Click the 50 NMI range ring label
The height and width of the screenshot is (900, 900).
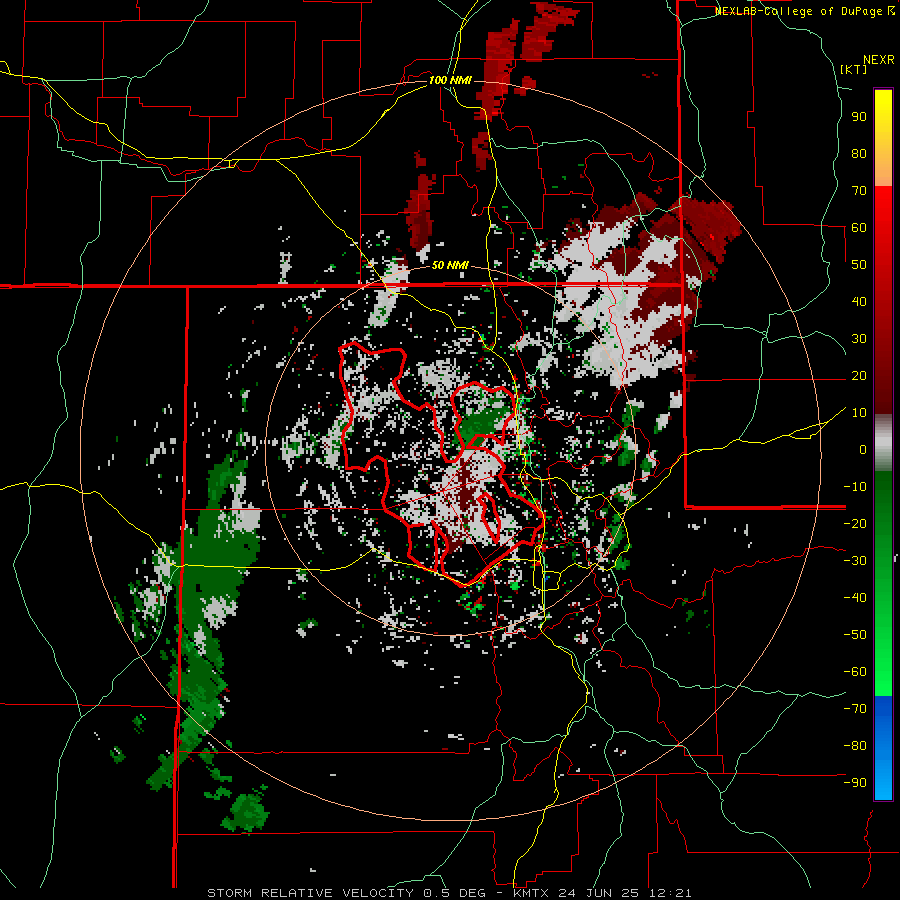pos(450,265)
